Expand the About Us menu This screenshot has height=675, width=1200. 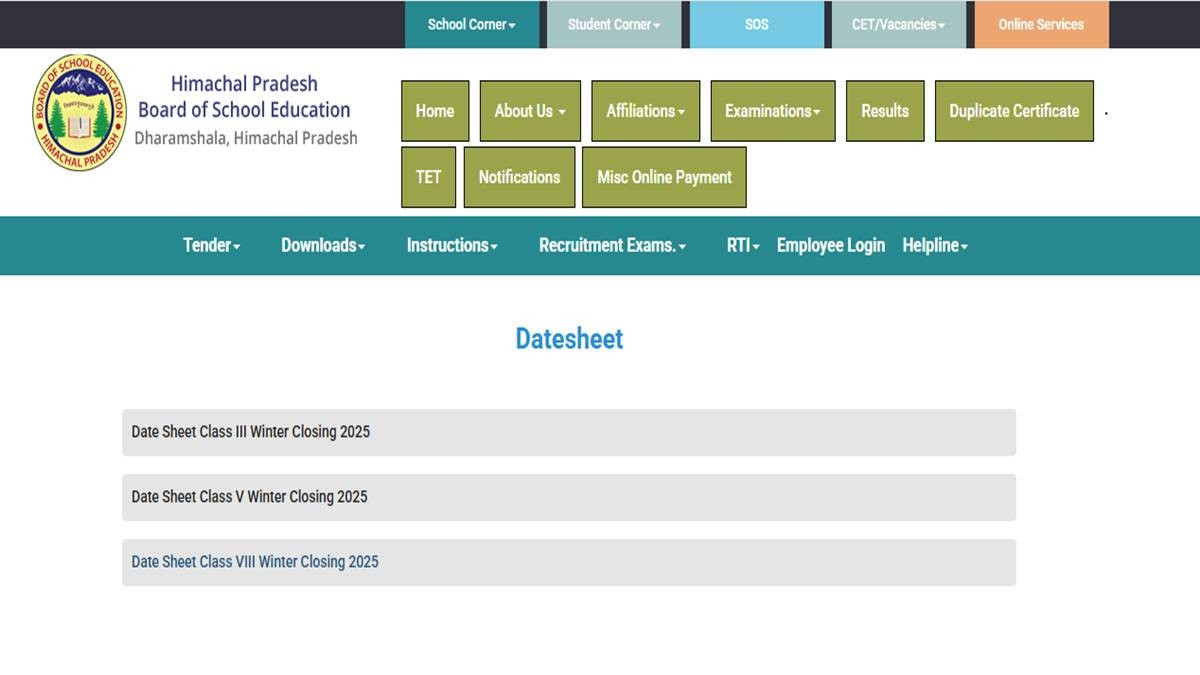click(530, 111)
